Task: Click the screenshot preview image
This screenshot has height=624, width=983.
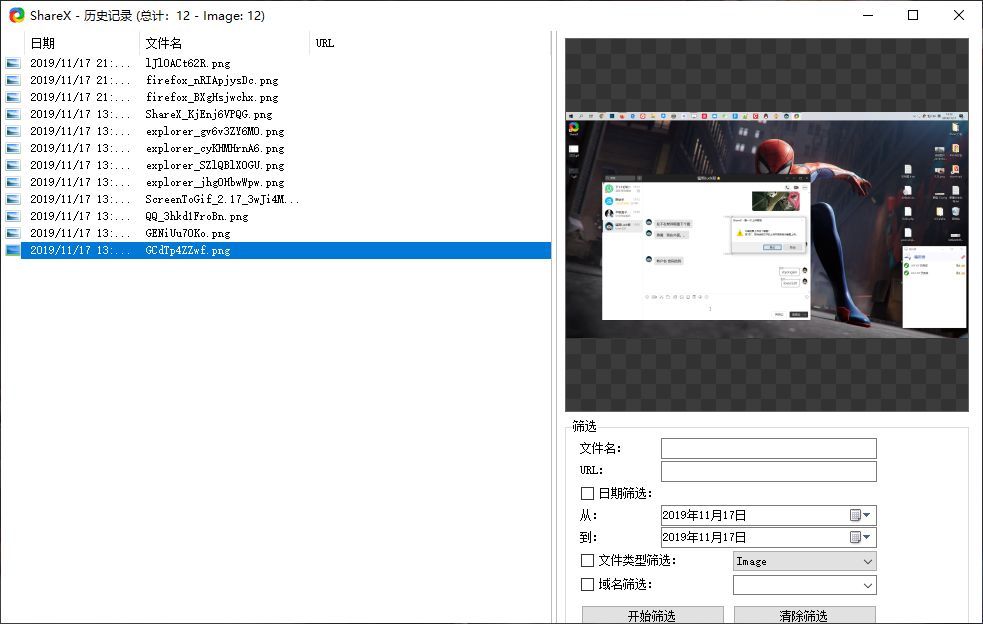Action: 767,225
